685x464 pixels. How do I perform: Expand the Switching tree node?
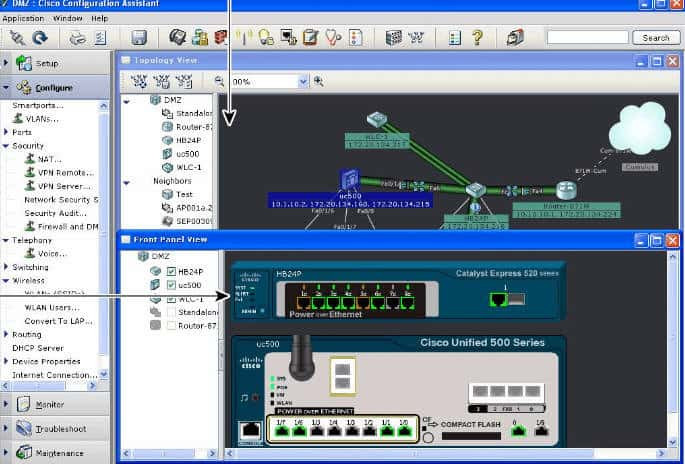tap(6, 267)
